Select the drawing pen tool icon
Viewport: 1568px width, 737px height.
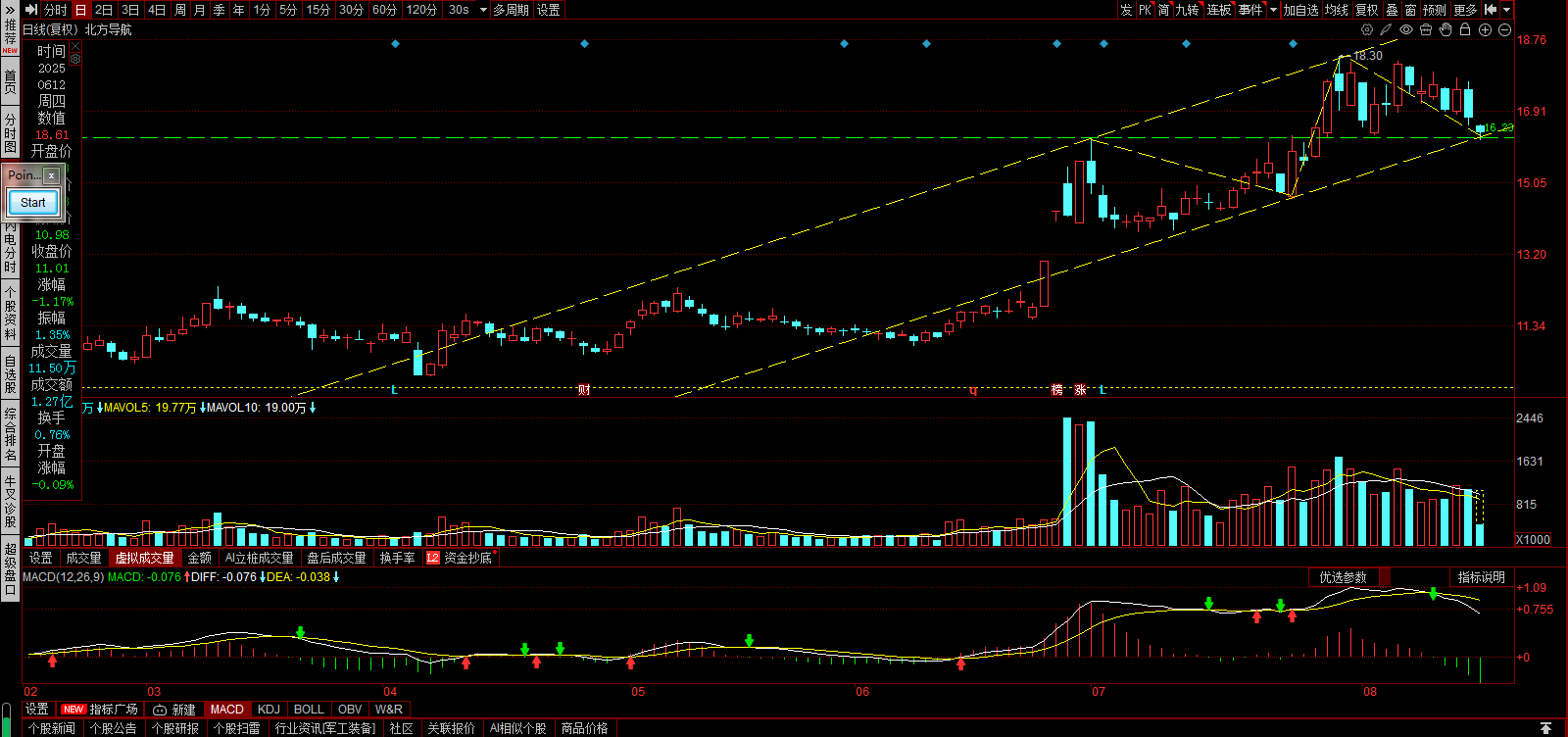[1387, 29]
